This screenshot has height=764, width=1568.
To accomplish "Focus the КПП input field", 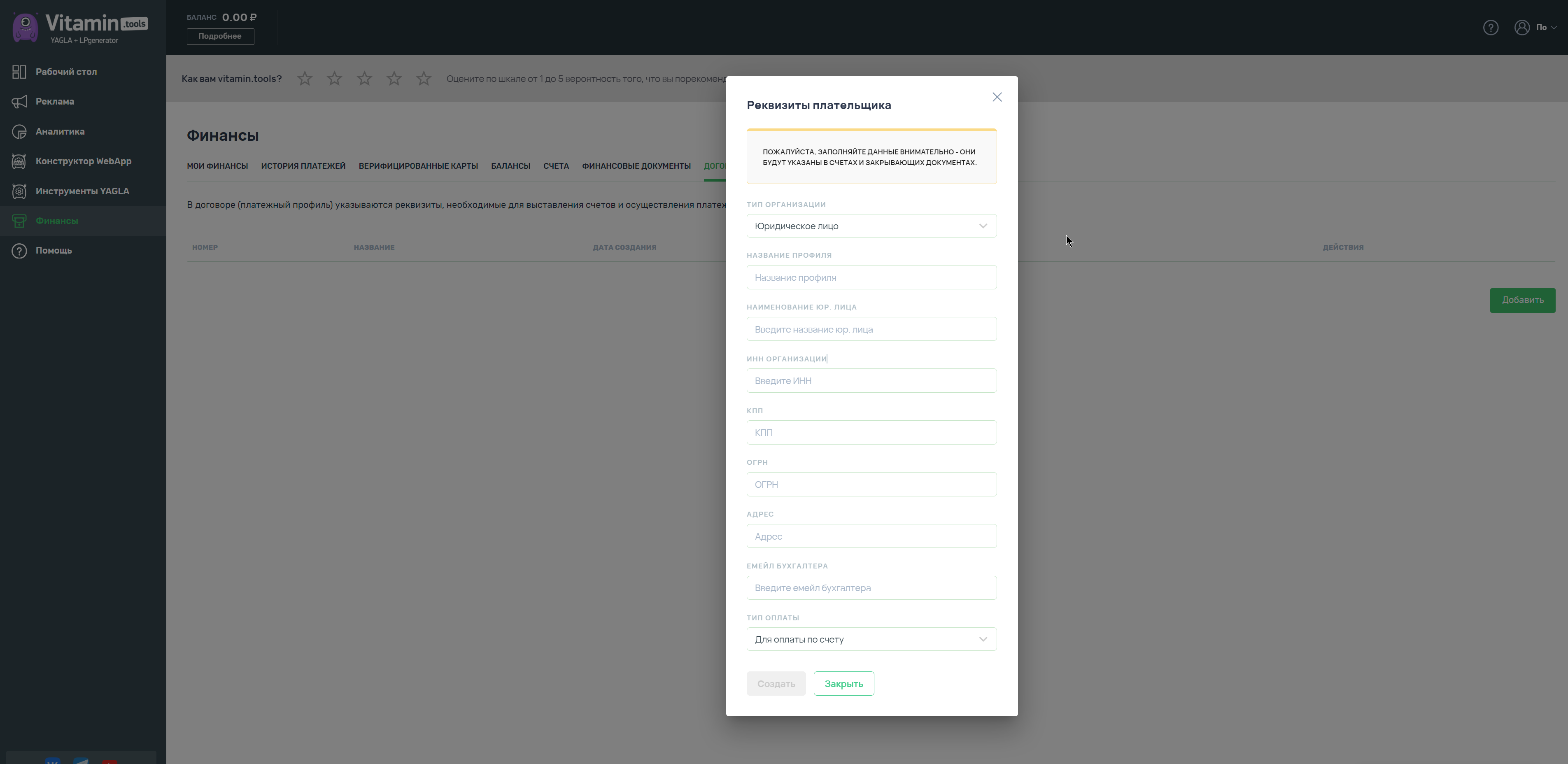I will pos(871,433).
